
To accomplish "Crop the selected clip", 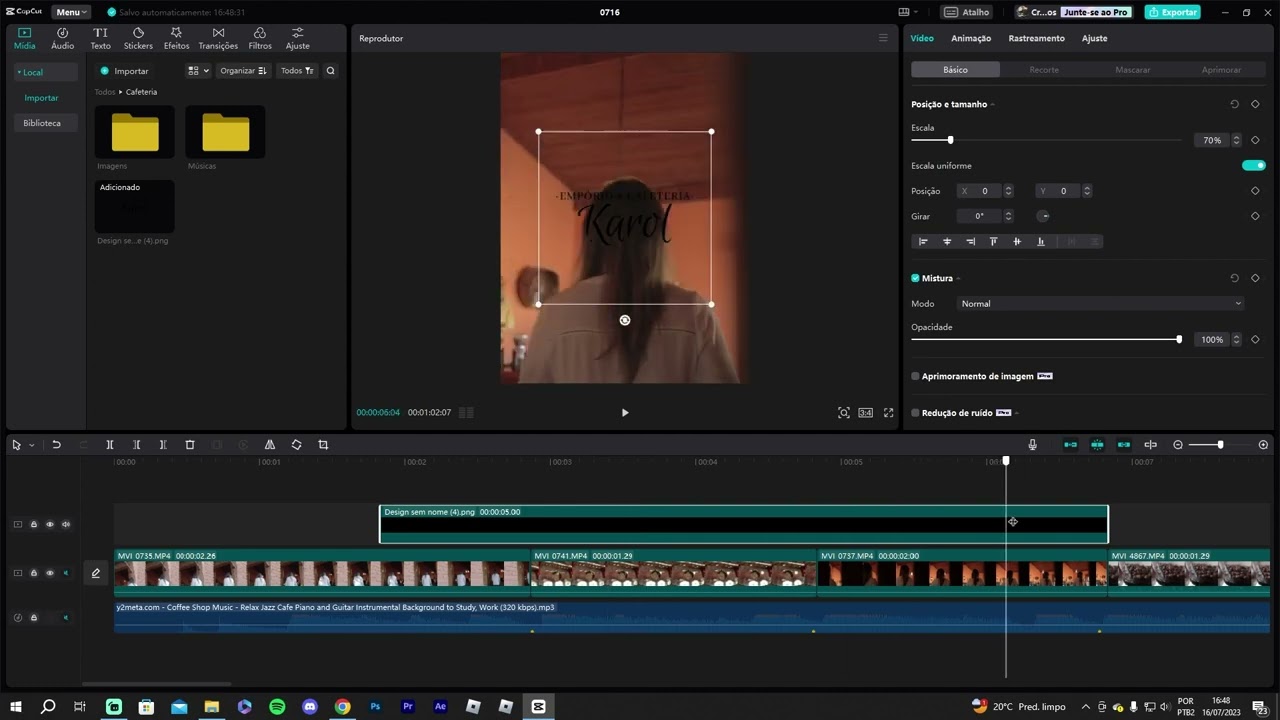I will pyautogui.click(x=323, y=445).
